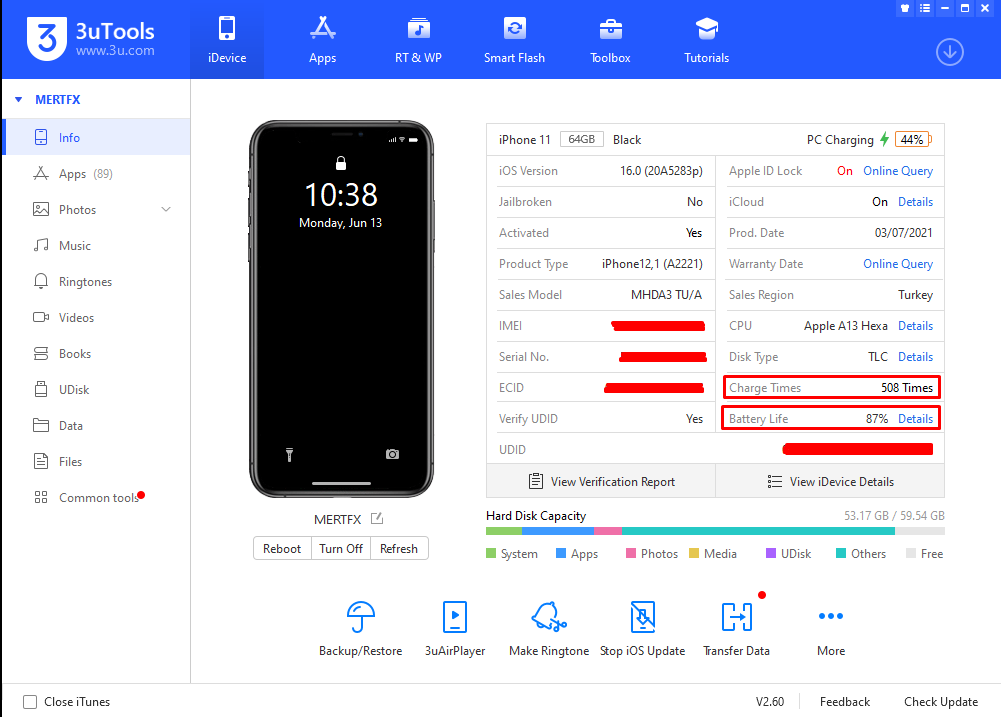Click the UDisk purple legend swatch
The height and width of the screenshot is (717, 1001).
771,554
